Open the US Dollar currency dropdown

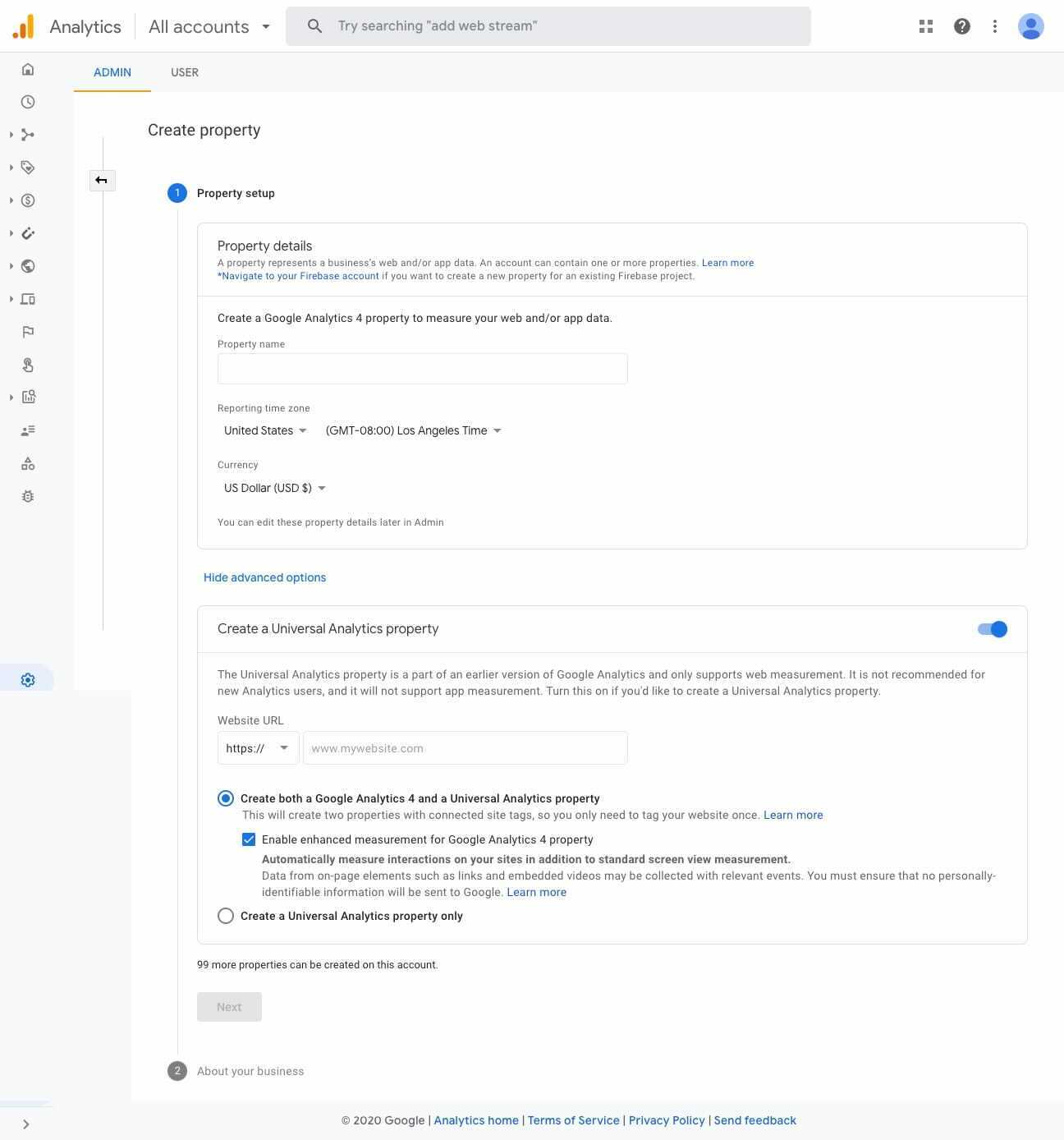(274, 488)
